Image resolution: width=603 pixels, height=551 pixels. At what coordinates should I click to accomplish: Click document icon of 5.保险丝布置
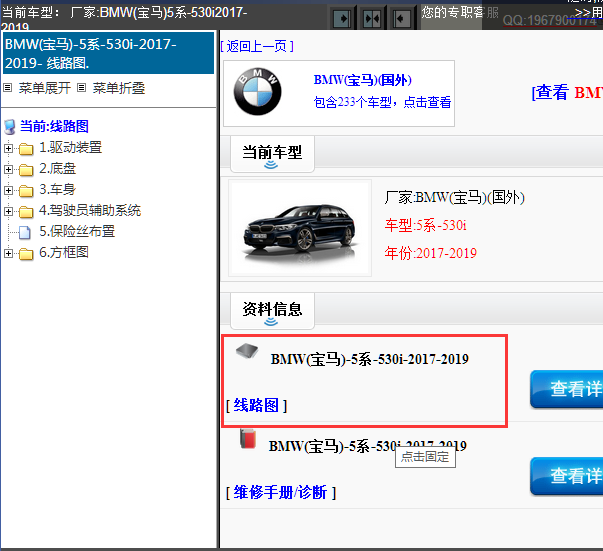25,232
